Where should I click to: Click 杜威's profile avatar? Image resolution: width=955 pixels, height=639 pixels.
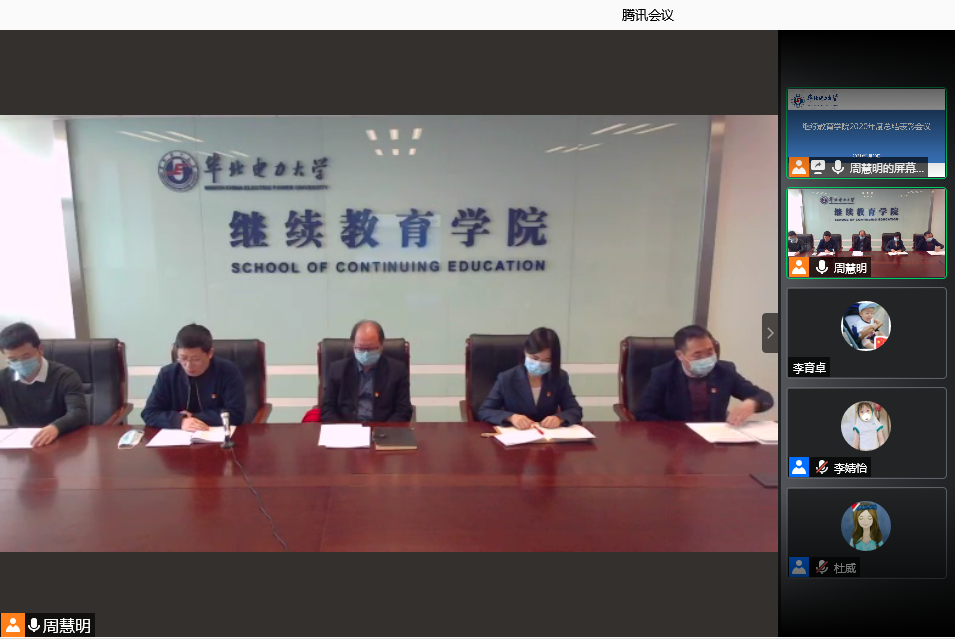tap(866, 526)
